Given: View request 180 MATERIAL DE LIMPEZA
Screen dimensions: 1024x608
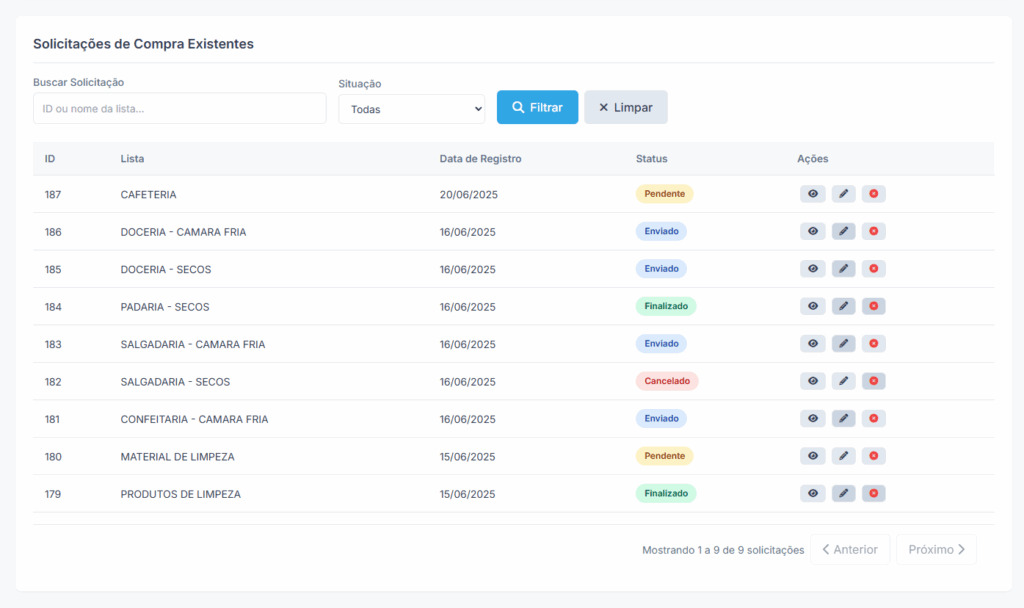Looking at the screenshot, I should (x=812, y=456).
